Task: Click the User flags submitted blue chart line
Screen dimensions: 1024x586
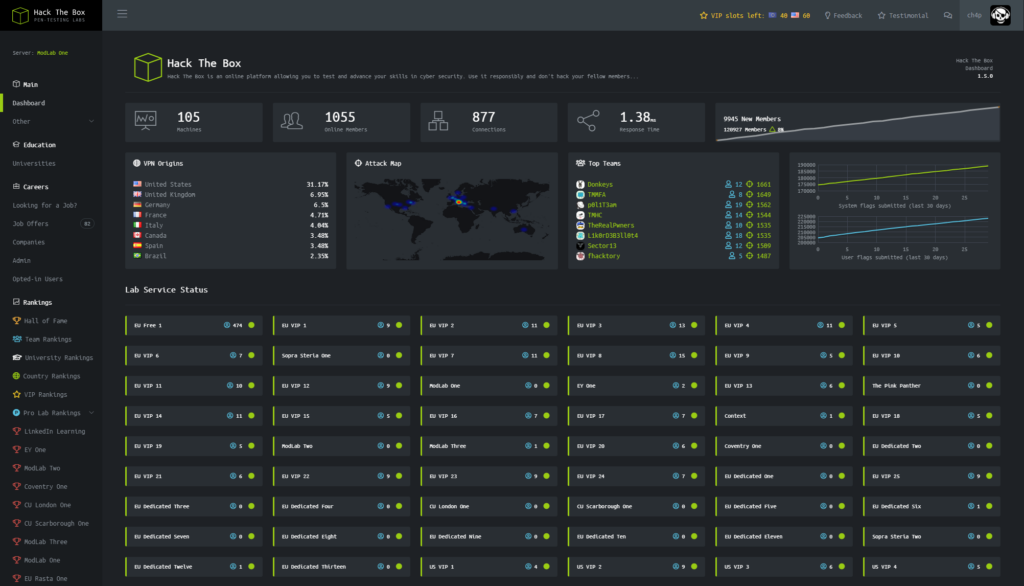Action: click(x=903, y=228)
